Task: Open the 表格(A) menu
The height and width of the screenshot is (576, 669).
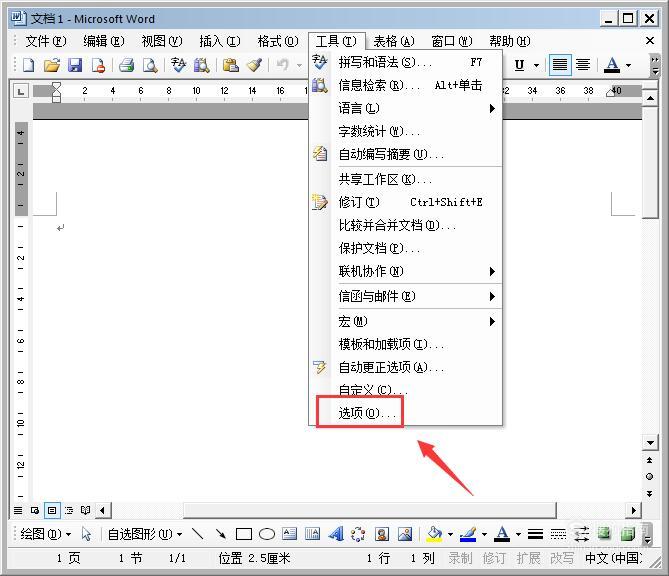Action: [394, 41]
